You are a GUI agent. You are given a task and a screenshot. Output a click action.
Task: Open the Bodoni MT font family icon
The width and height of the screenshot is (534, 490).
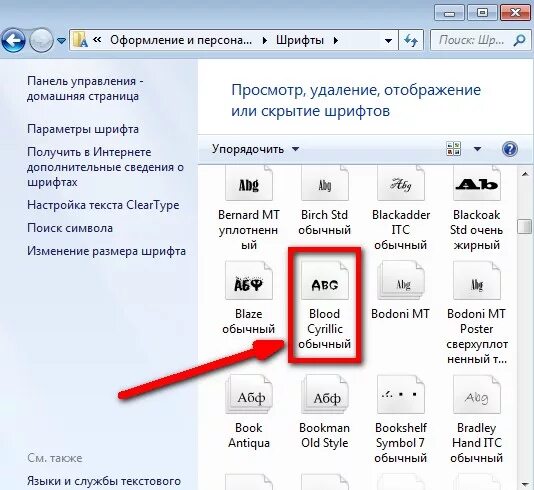400,281
